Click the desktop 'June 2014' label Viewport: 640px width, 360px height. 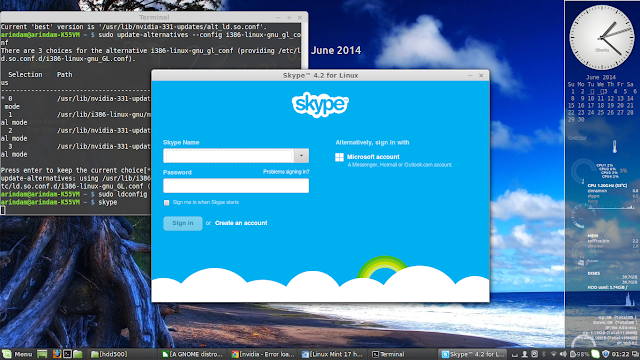click(336, 51)
